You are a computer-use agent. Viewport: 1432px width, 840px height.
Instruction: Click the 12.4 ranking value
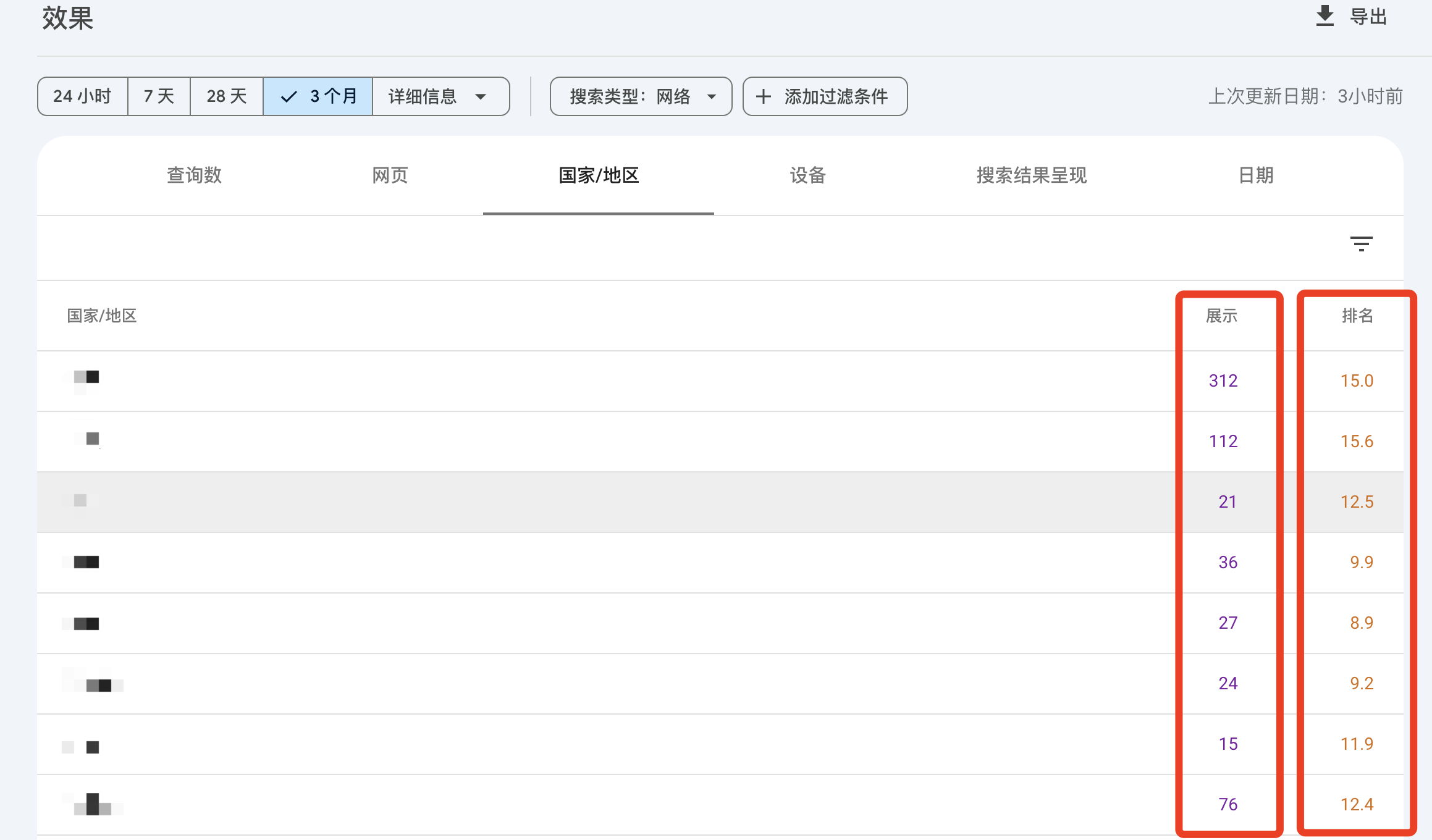click(x=1357, y=804)
